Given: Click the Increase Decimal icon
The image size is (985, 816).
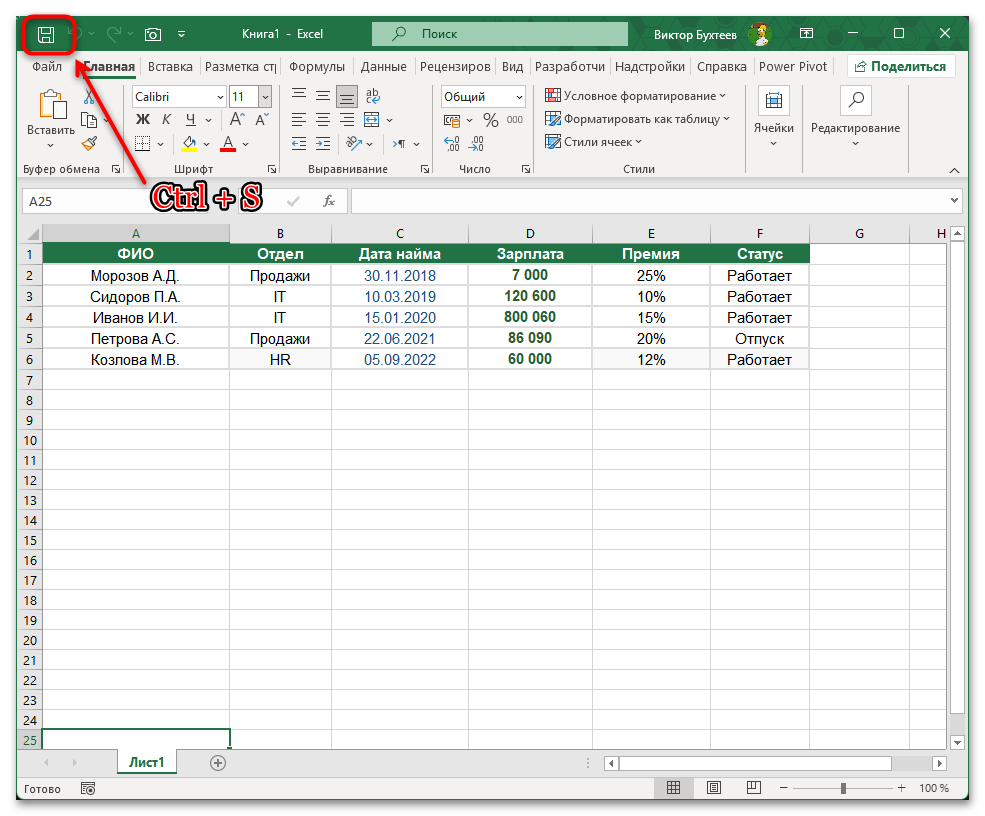Looking at the screenshot, I should (450, 141).
